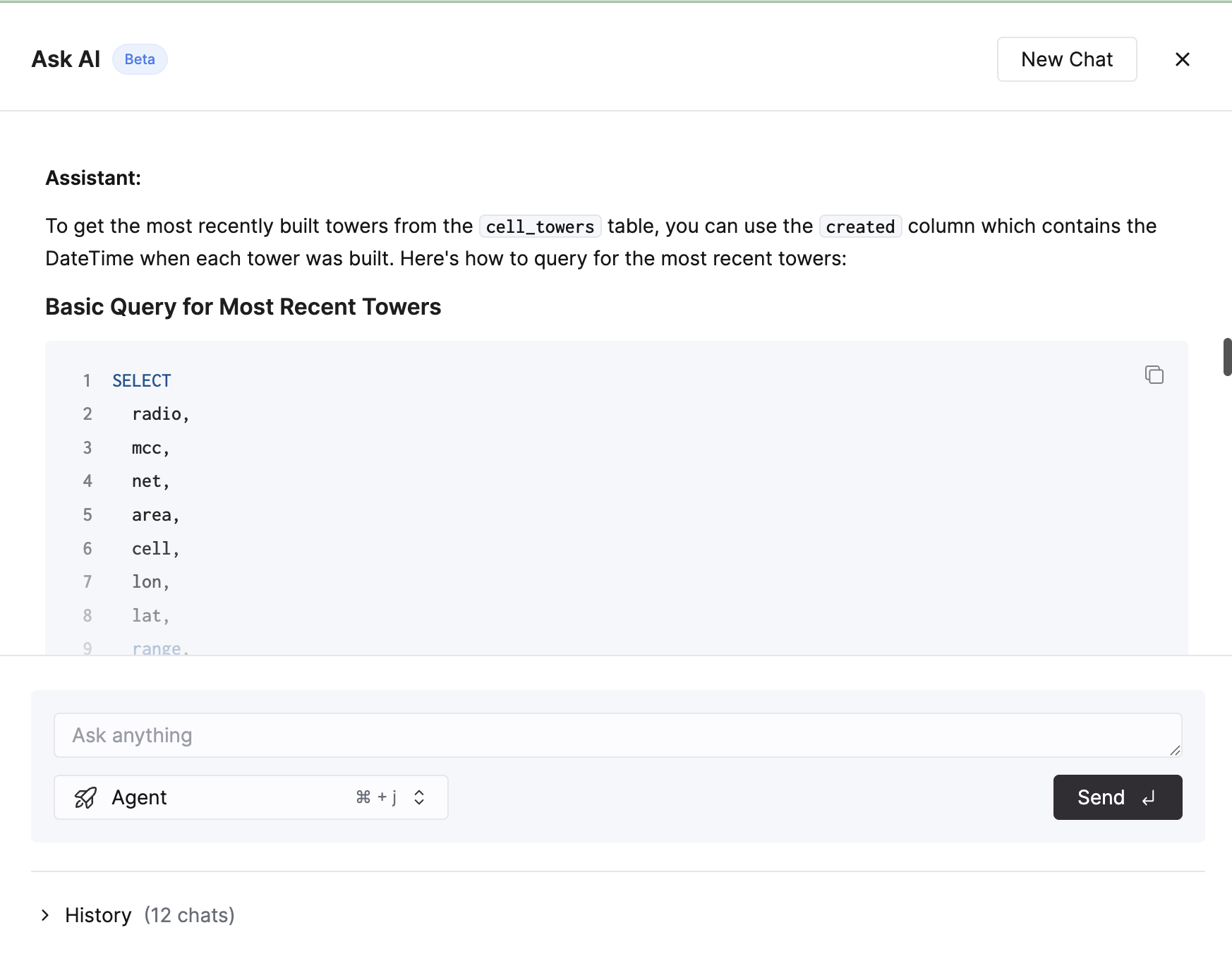Image resolution: width=1232 pixels, height=961 pixels.
Task: Click the Send button
Action: [1117, 797]
